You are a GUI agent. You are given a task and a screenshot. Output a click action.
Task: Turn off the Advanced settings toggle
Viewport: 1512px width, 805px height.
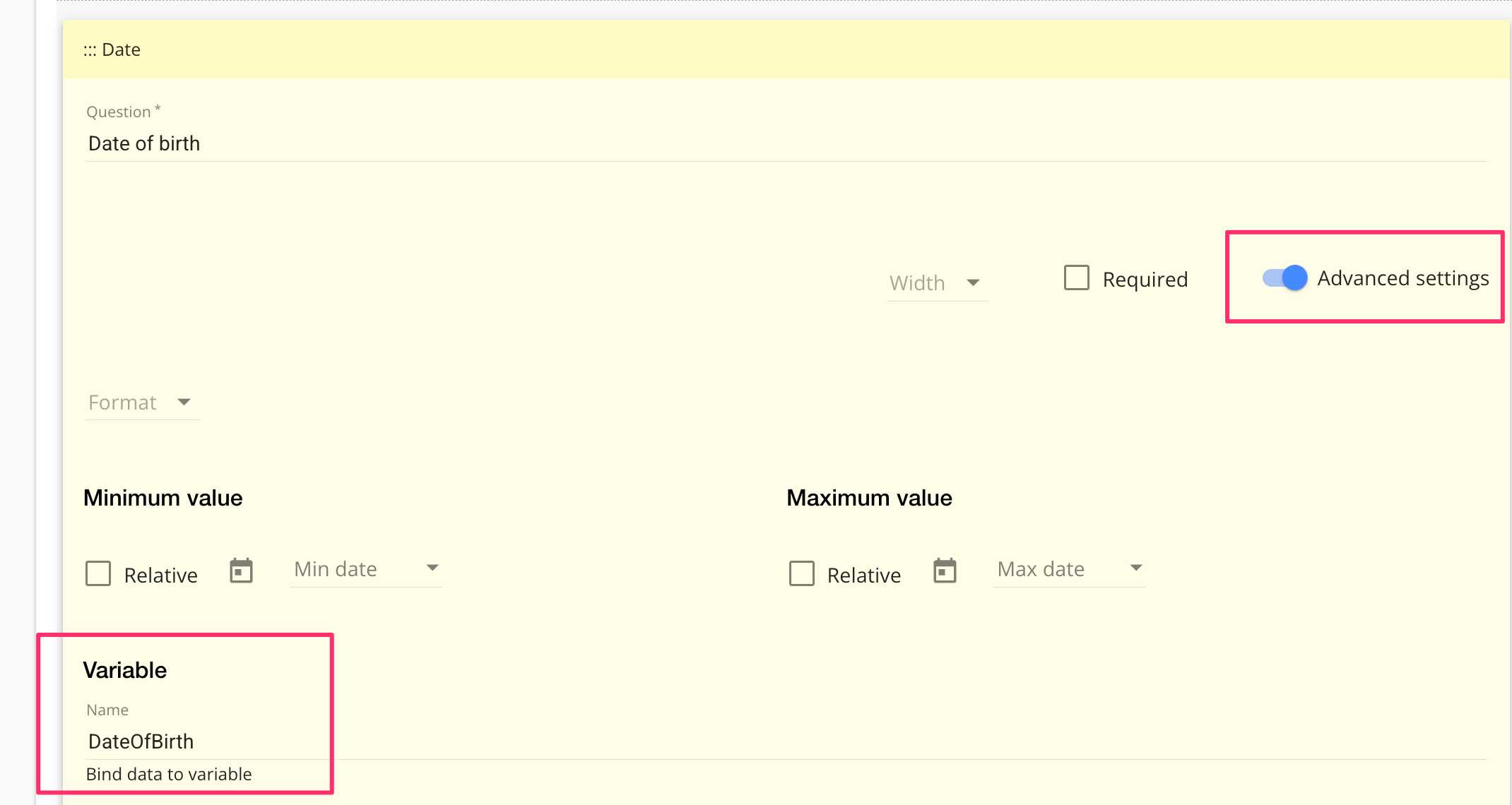tap(1285, 278)
